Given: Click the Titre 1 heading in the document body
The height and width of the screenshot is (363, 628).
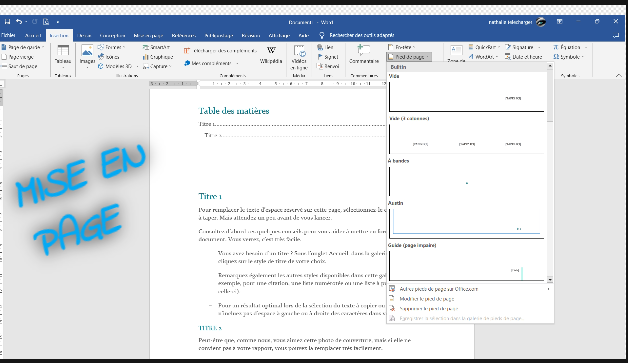Looking at the screenshot, I should 210,196.
